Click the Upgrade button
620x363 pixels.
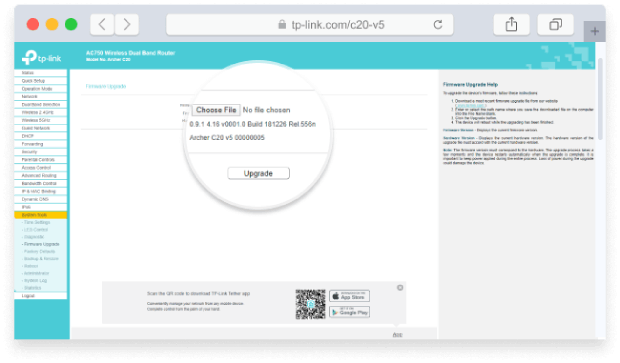click(x=258, y=173)
